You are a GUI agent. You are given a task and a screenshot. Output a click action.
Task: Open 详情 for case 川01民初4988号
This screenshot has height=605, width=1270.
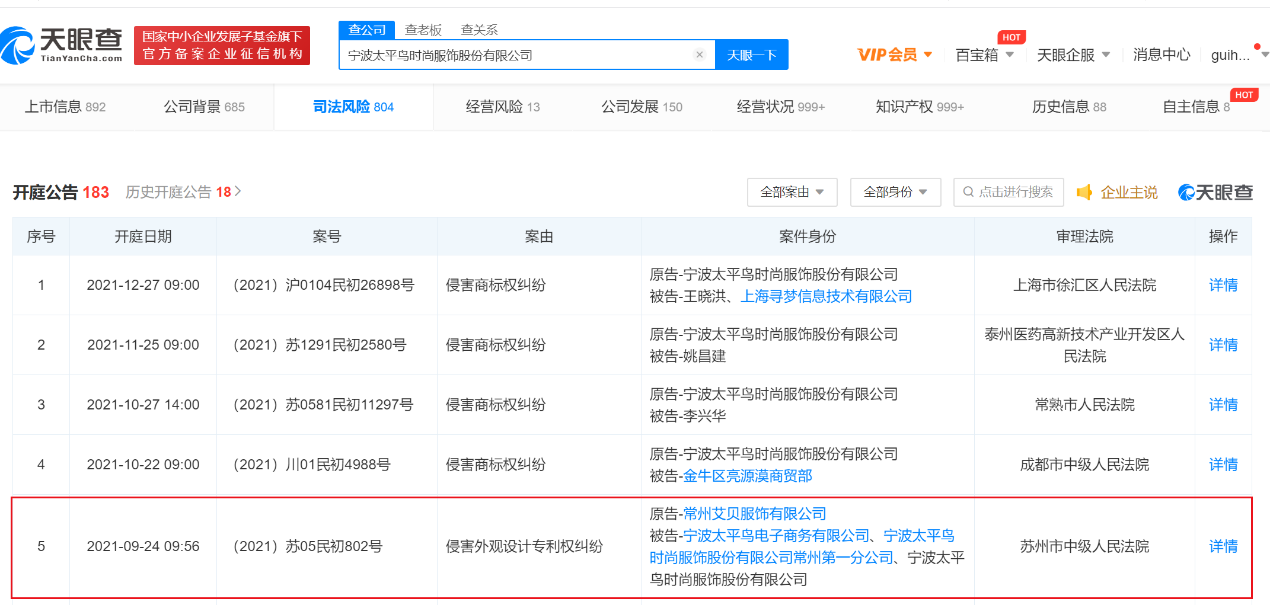(1223, 465)
